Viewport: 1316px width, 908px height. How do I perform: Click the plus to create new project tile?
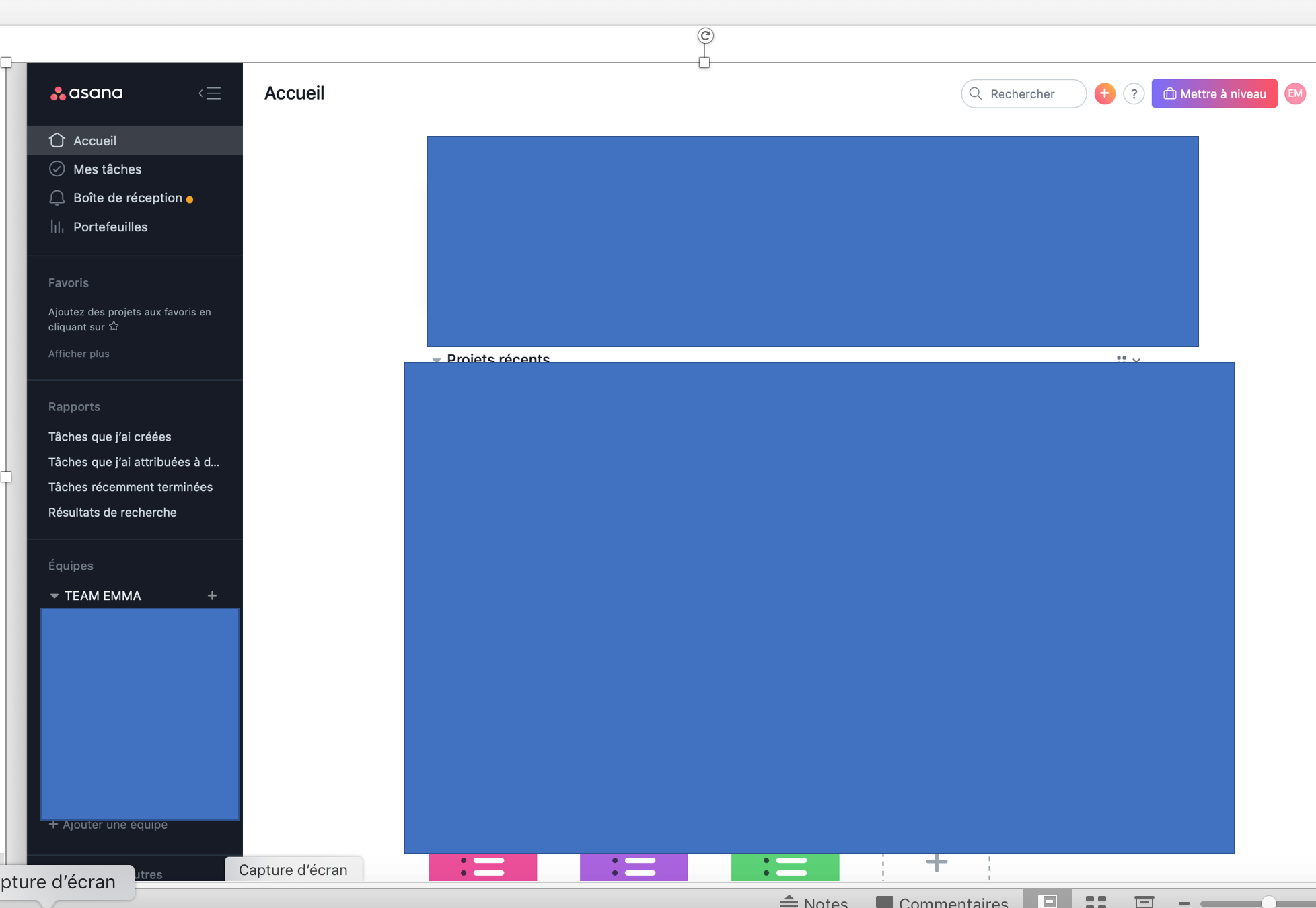tap(936, 862)
